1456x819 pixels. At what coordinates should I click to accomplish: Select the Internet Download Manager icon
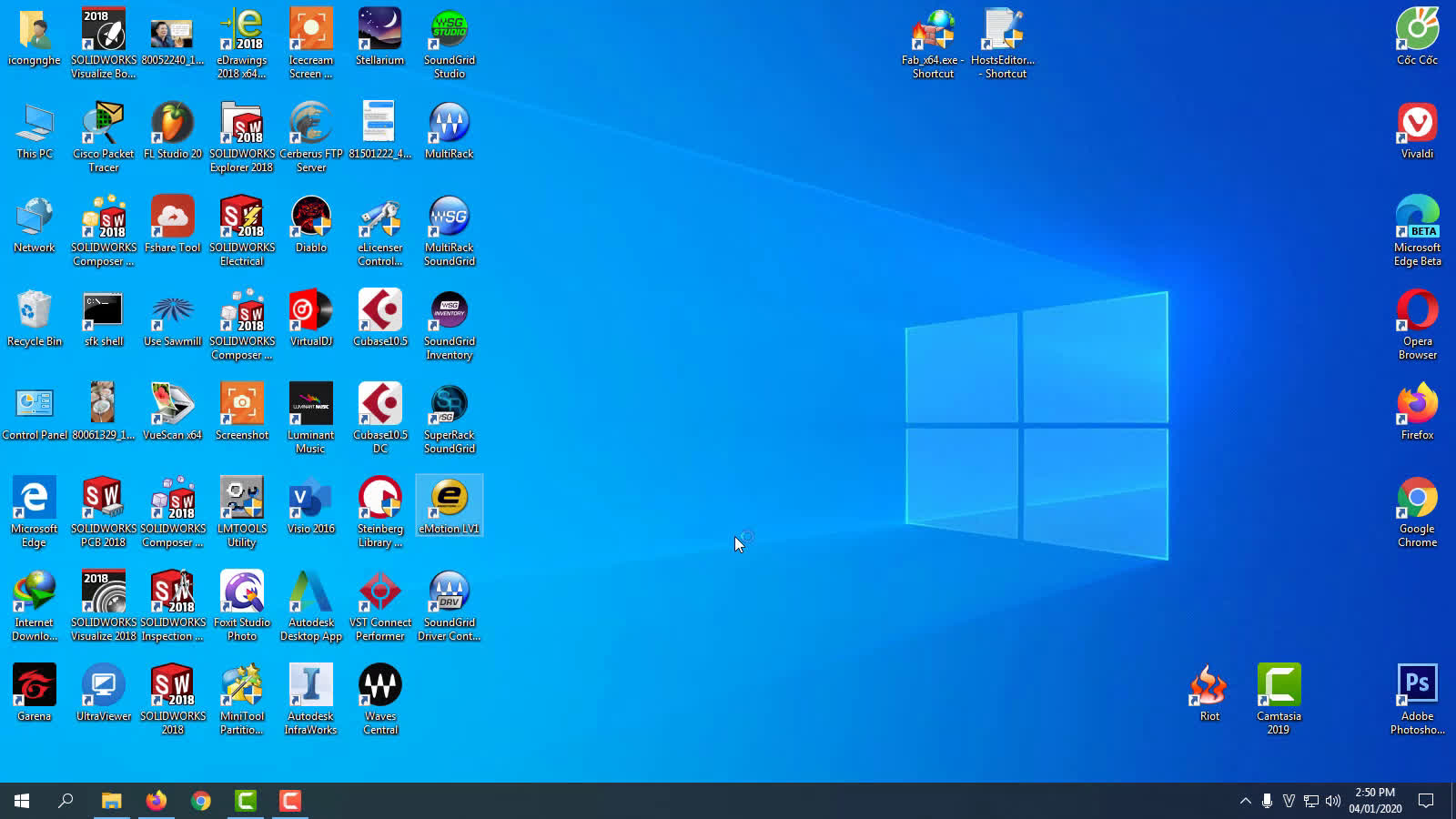pyautogui.click(x=35, y=606)
